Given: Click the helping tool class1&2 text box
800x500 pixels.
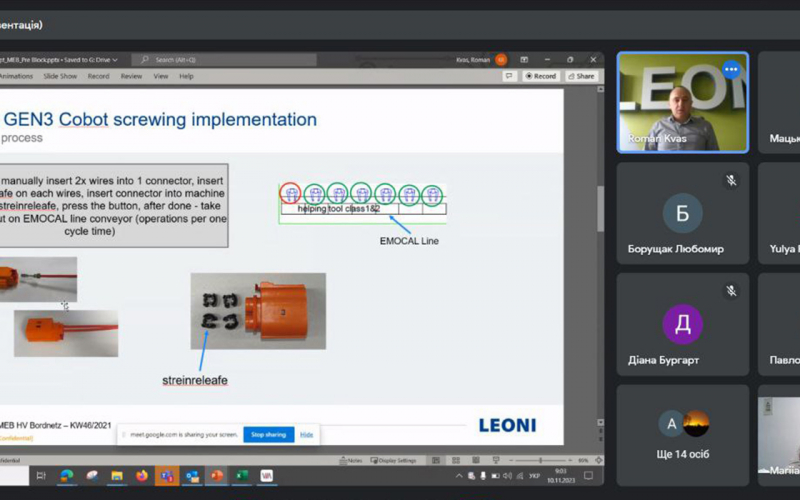Looking at the screenshot, I should (x=339, y=209).
